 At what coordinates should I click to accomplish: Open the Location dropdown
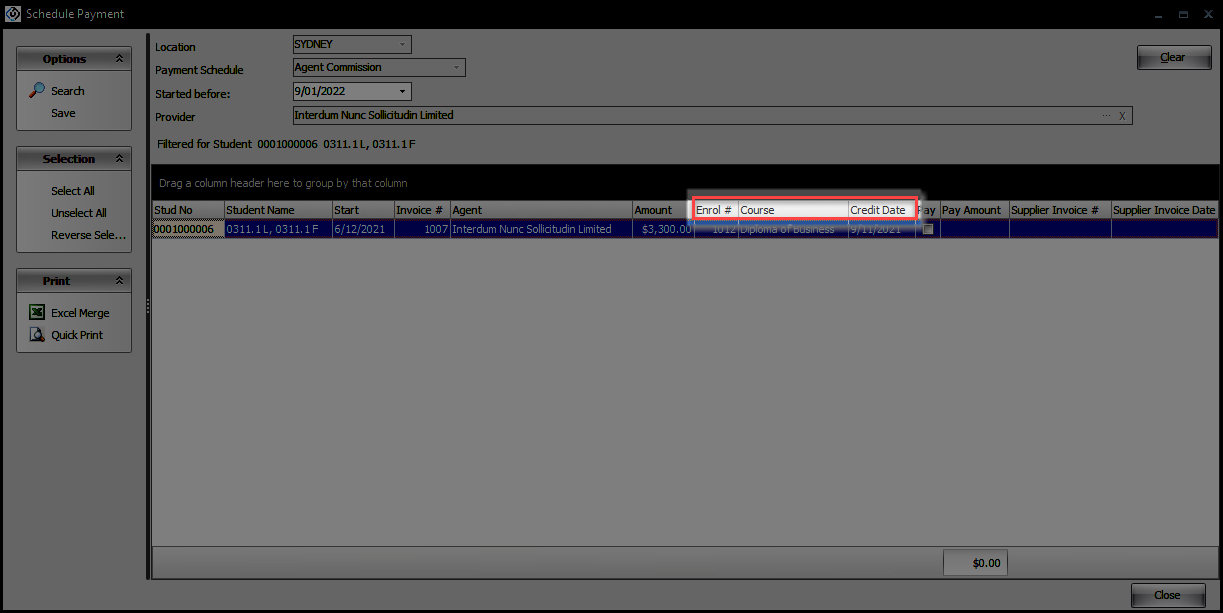402,45
